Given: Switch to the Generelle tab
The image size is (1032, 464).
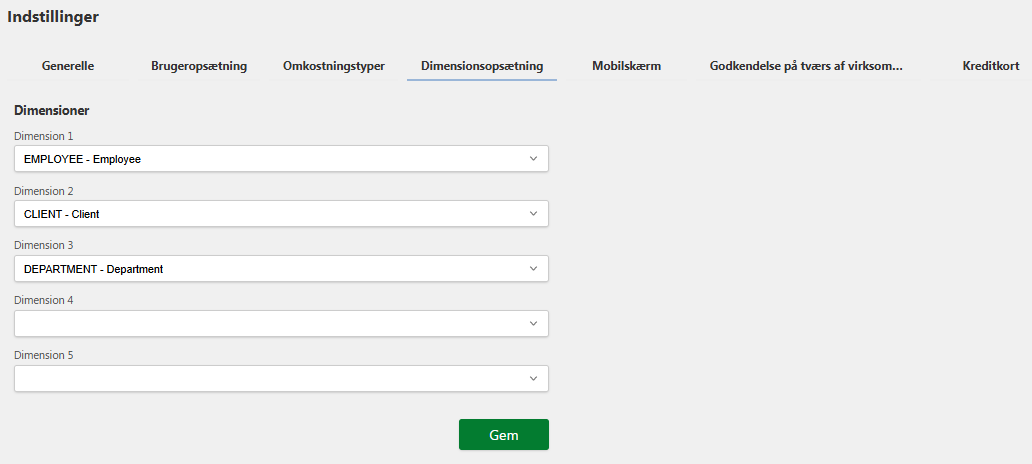Looking at the screenshot, I should [68, 66].
